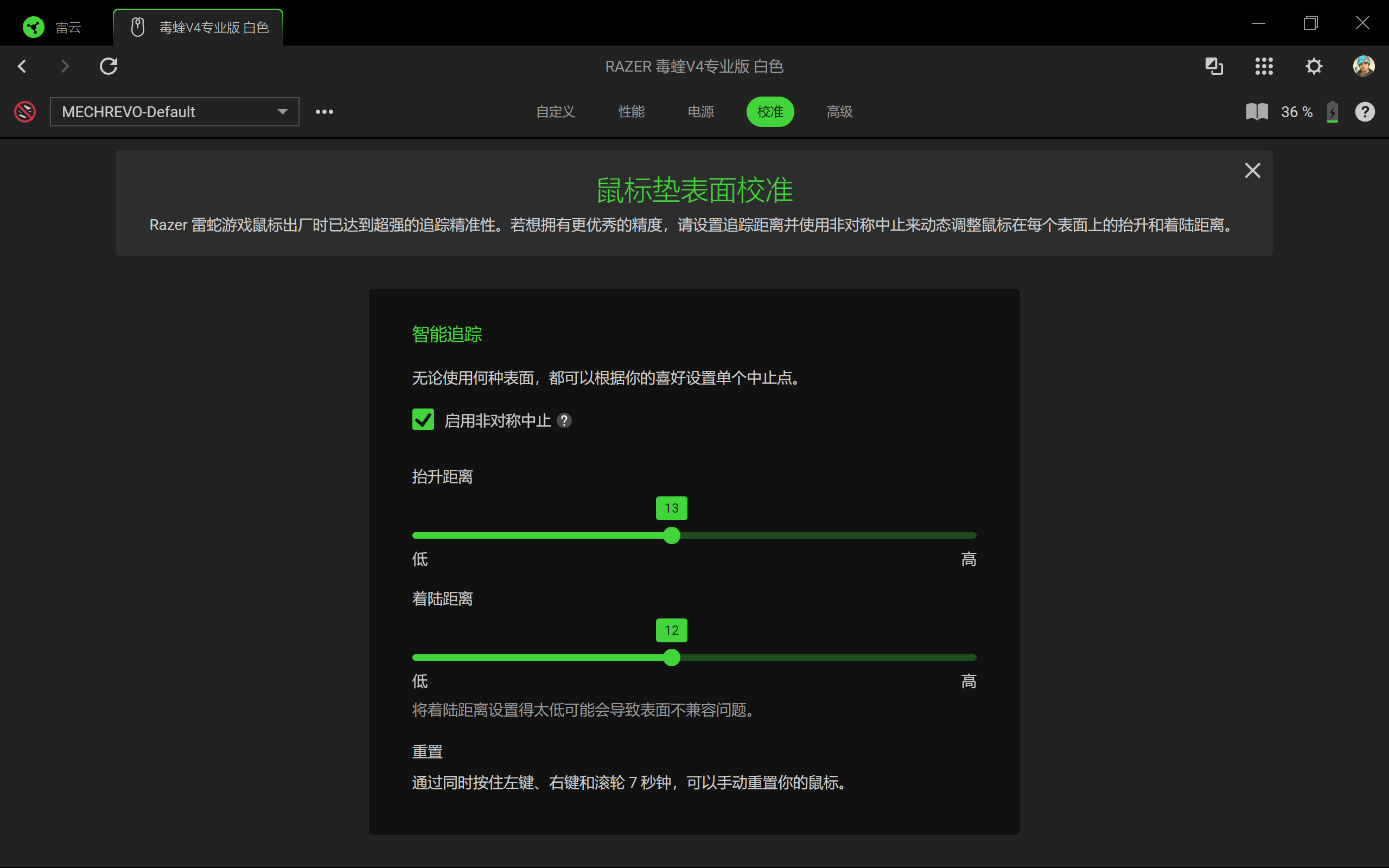1389x868 pixels.
Task: Close the 鼠标垫表面校准 banner
Action: point(1252,170)
